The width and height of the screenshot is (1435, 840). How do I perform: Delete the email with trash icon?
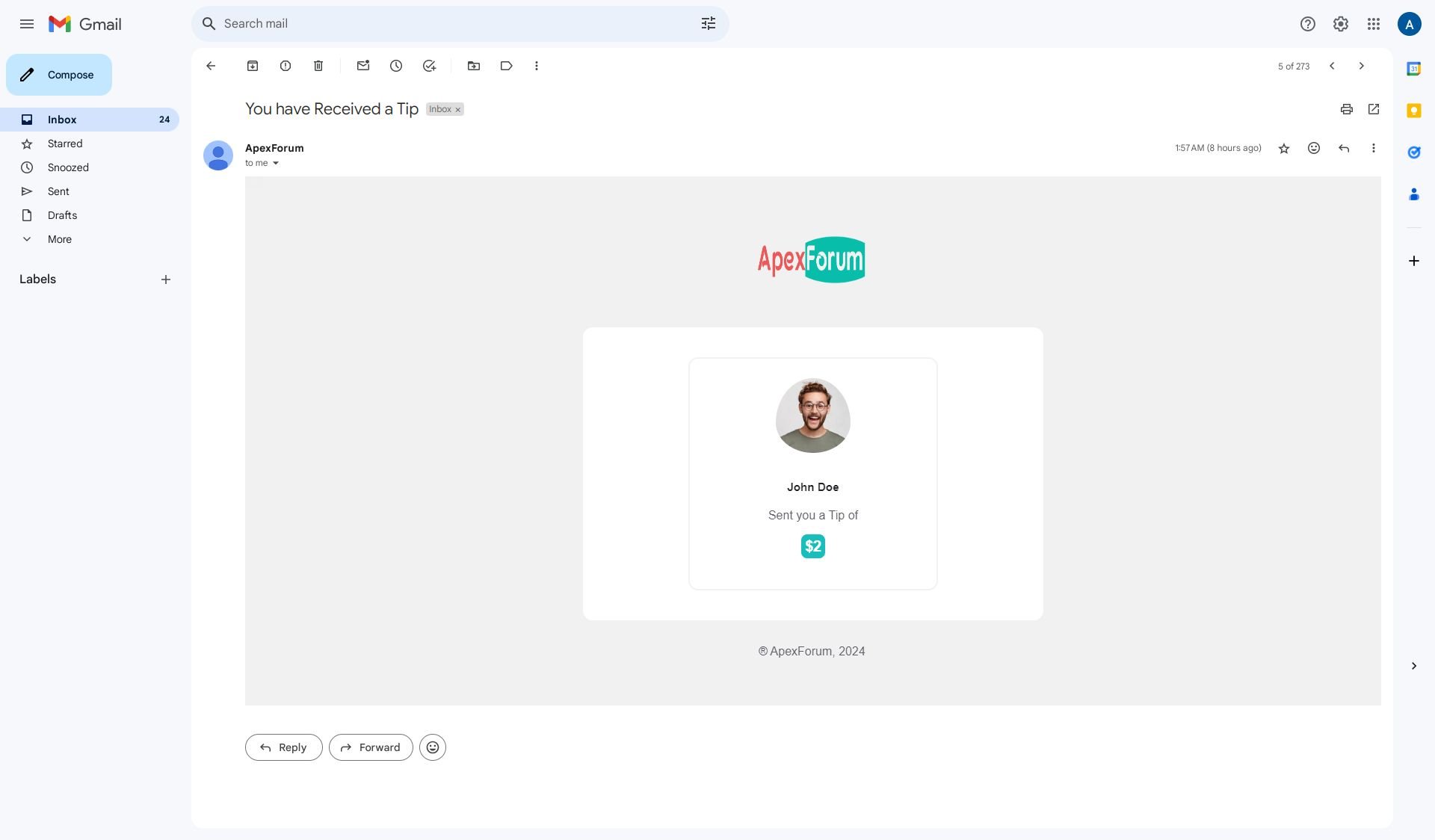pos(318,66)
